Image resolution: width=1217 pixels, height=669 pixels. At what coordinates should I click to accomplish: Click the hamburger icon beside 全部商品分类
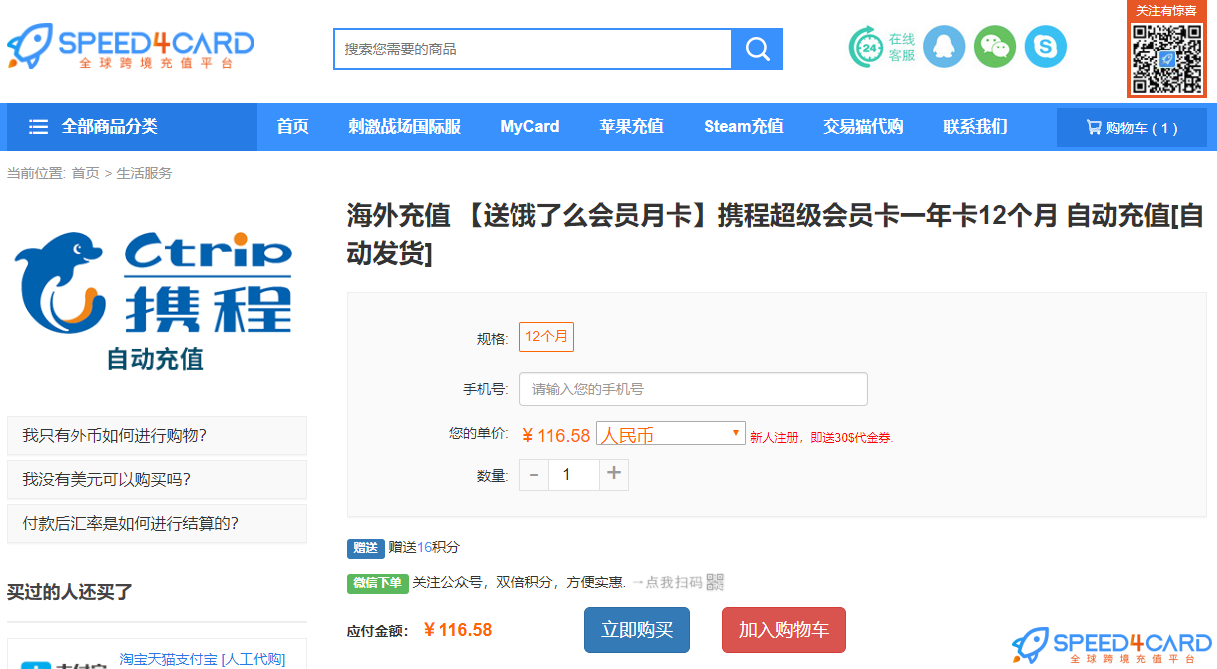pyautogui.click(x=39, y=127)
